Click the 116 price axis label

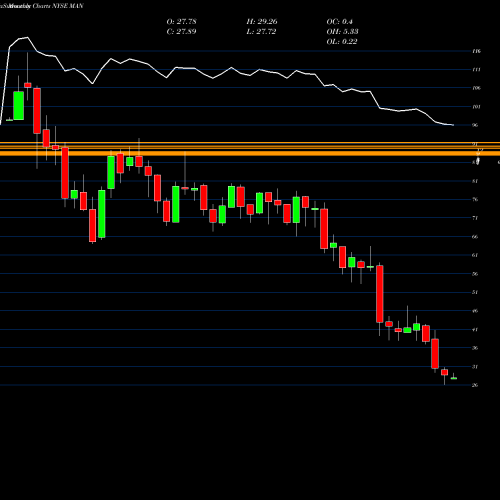[476, 51]
